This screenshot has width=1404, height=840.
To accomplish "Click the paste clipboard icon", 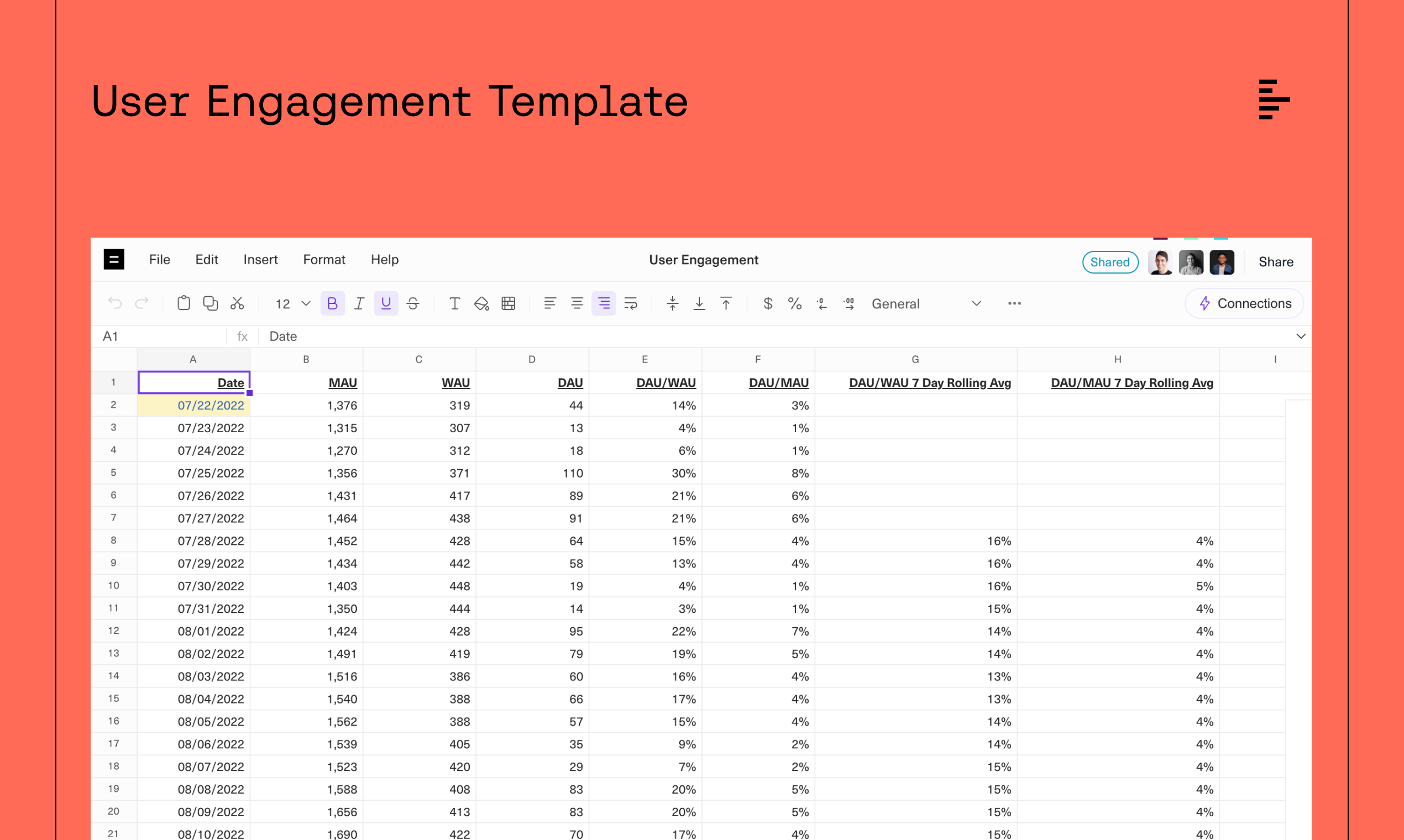I will click(x=184, y=303).
